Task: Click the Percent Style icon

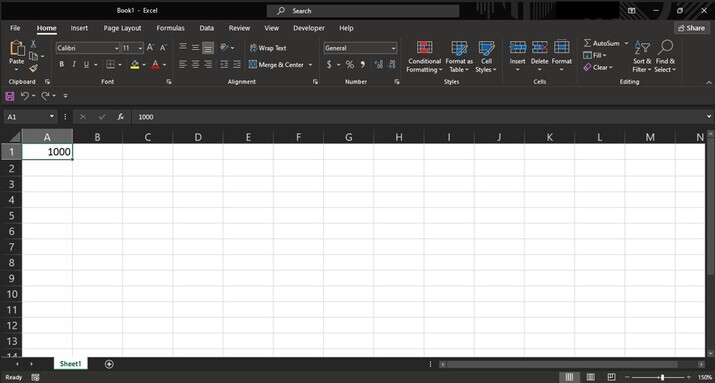Action: click(350, 65)
